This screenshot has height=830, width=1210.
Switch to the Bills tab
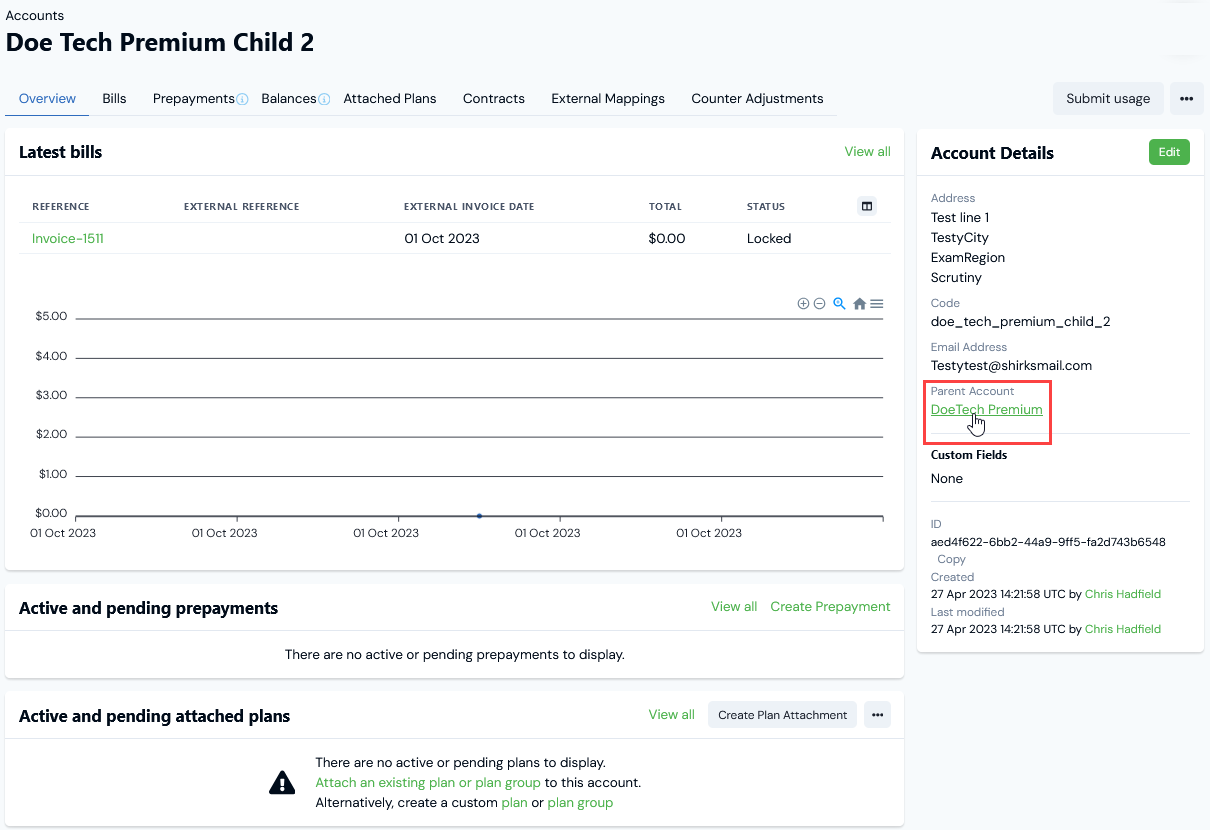tap(114, 98)
